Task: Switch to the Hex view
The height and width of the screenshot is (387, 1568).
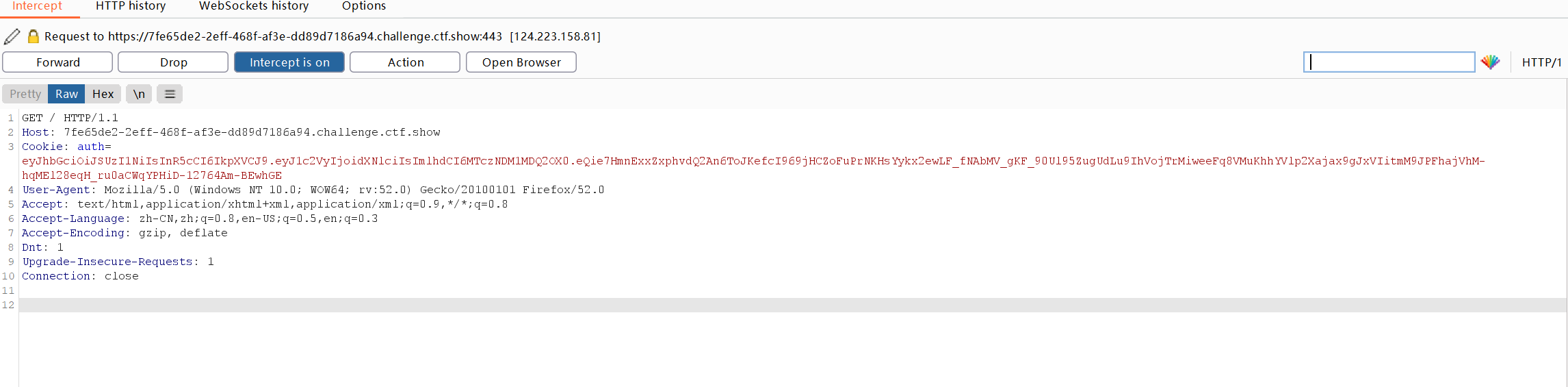Action: pyautogui.click(x=103, y=94)
